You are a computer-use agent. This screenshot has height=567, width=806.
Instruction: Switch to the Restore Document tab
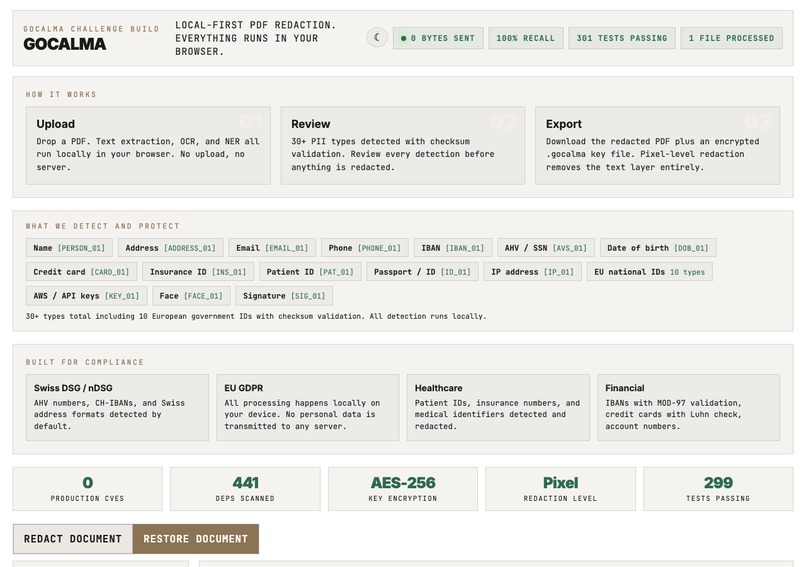click(x=196, y=539)
